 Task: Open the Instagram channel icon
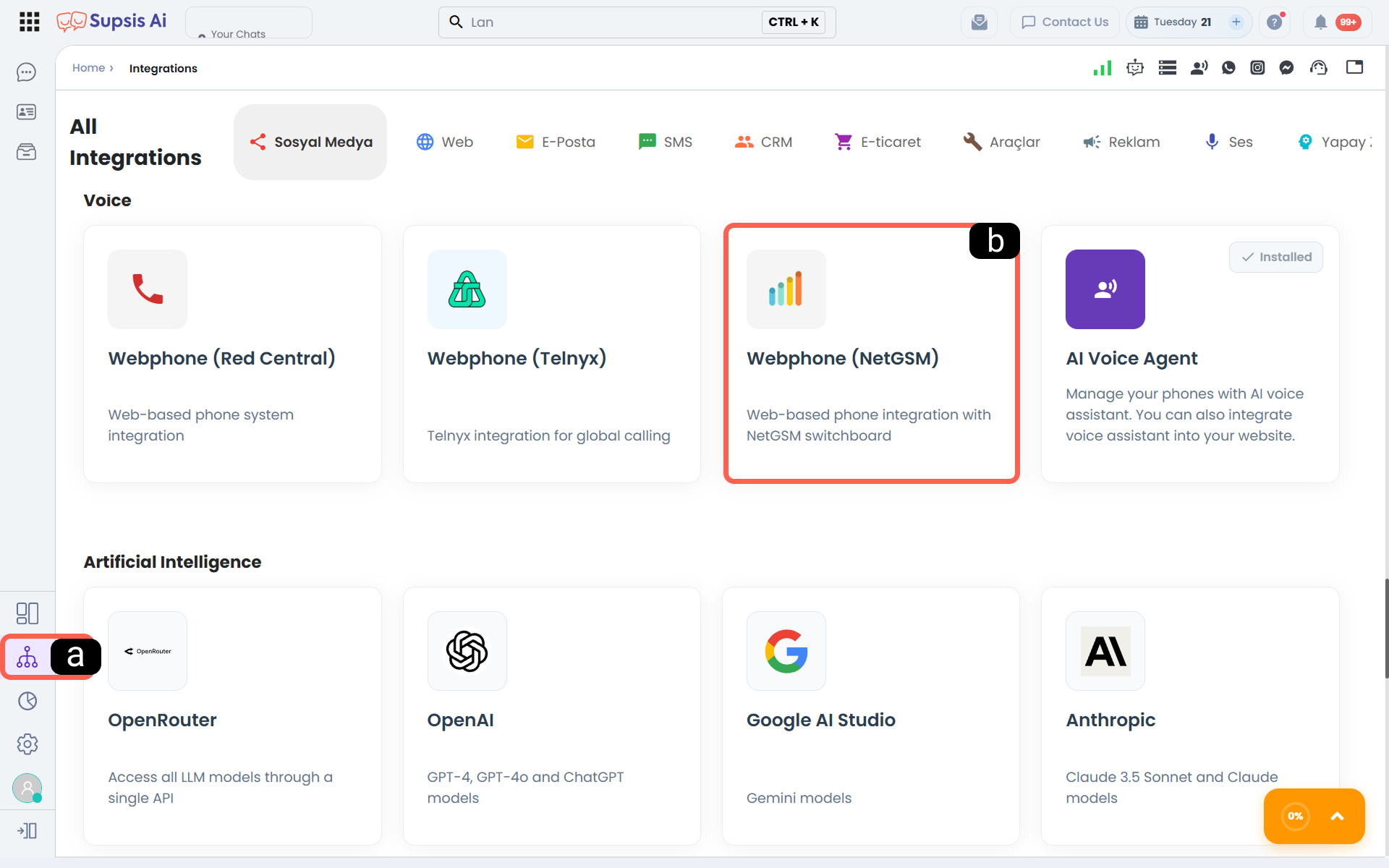point(1258,68)
